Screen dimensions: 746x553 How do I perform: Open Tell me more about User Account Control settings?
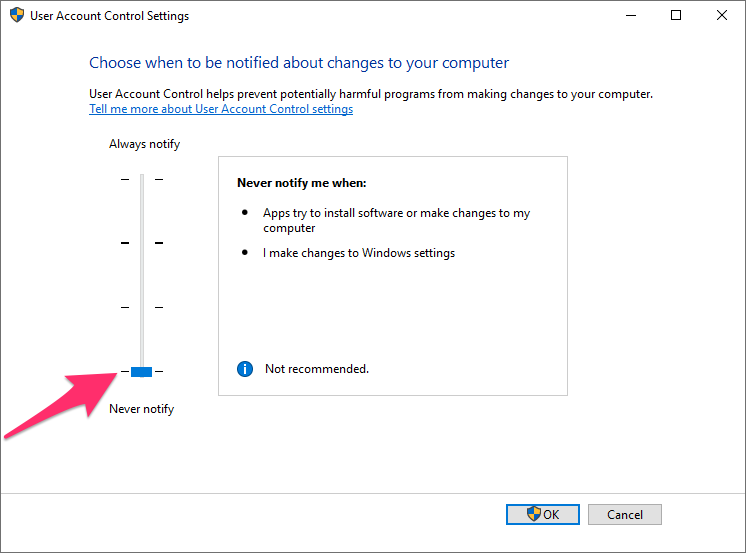point(221,109)
